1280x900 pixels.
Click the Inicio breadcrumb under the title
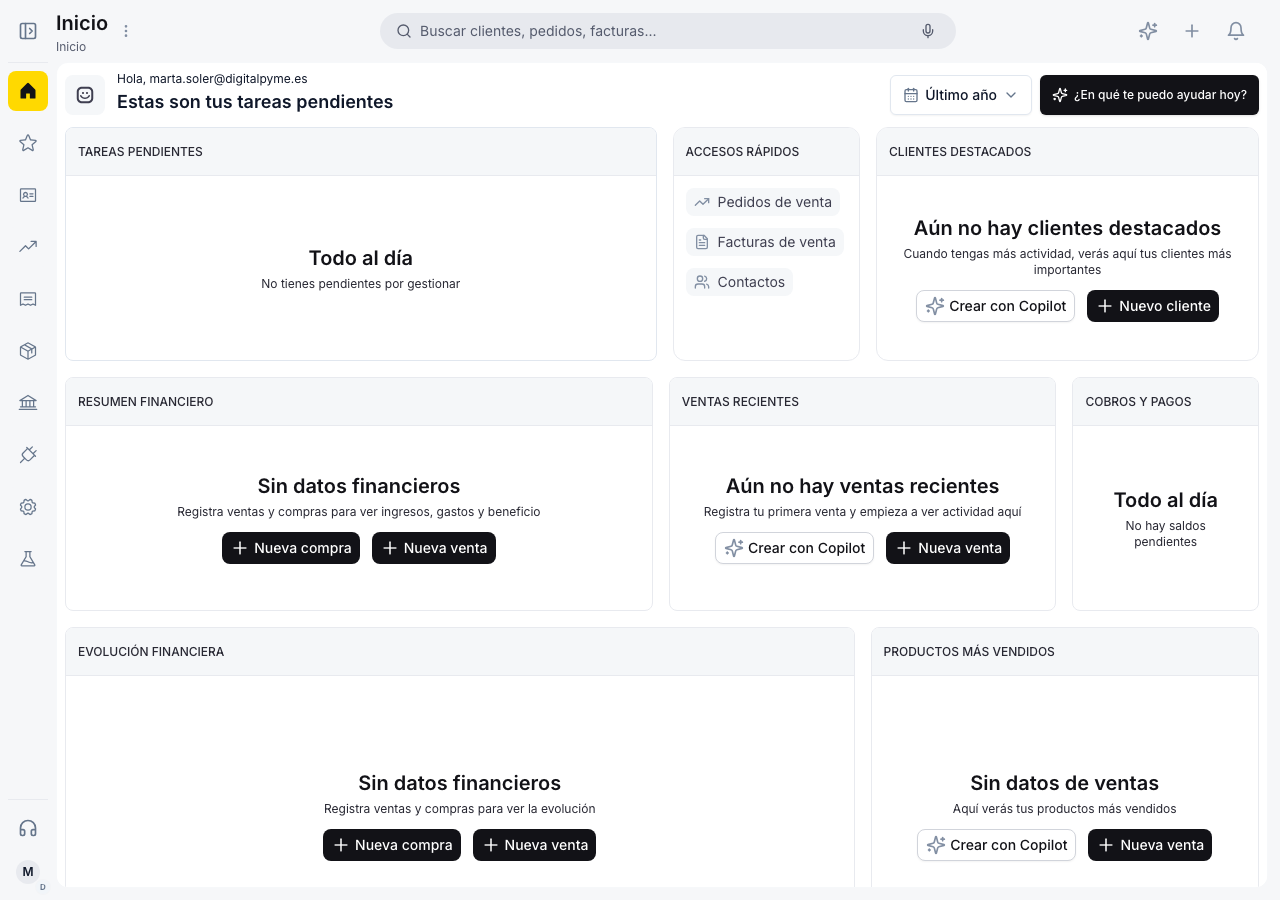click(71, 47)
